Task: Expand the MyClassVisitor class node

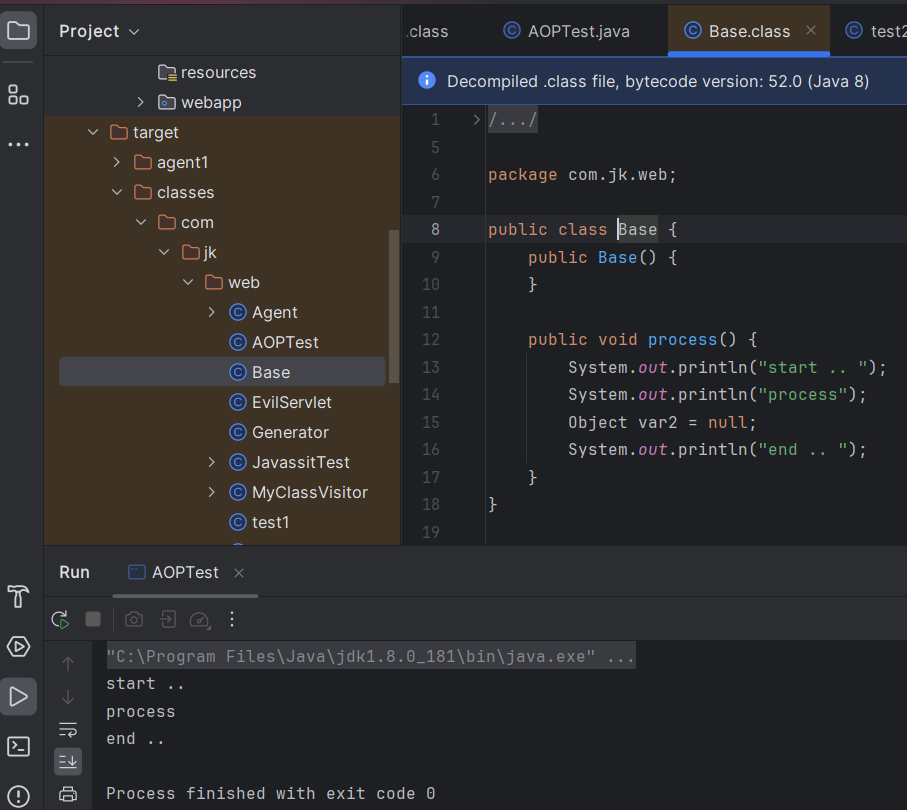Action: point(212,492)
